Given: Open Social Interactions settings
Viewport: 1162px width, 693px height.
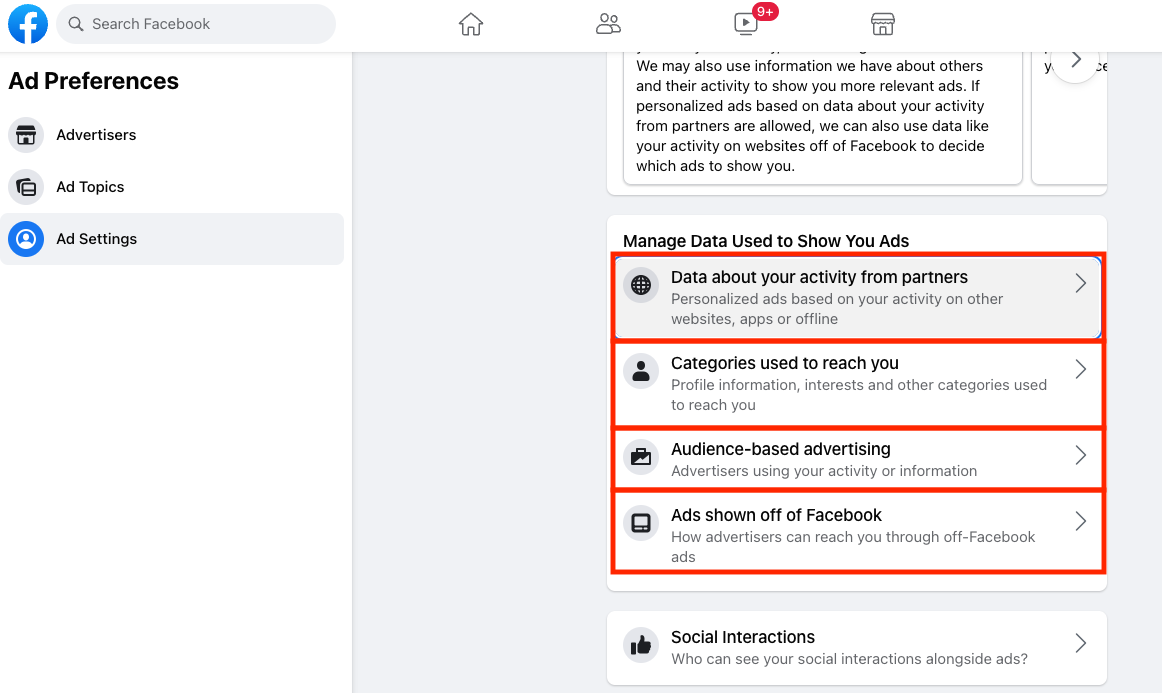Looking at the screenshot, I should [858, 647].
